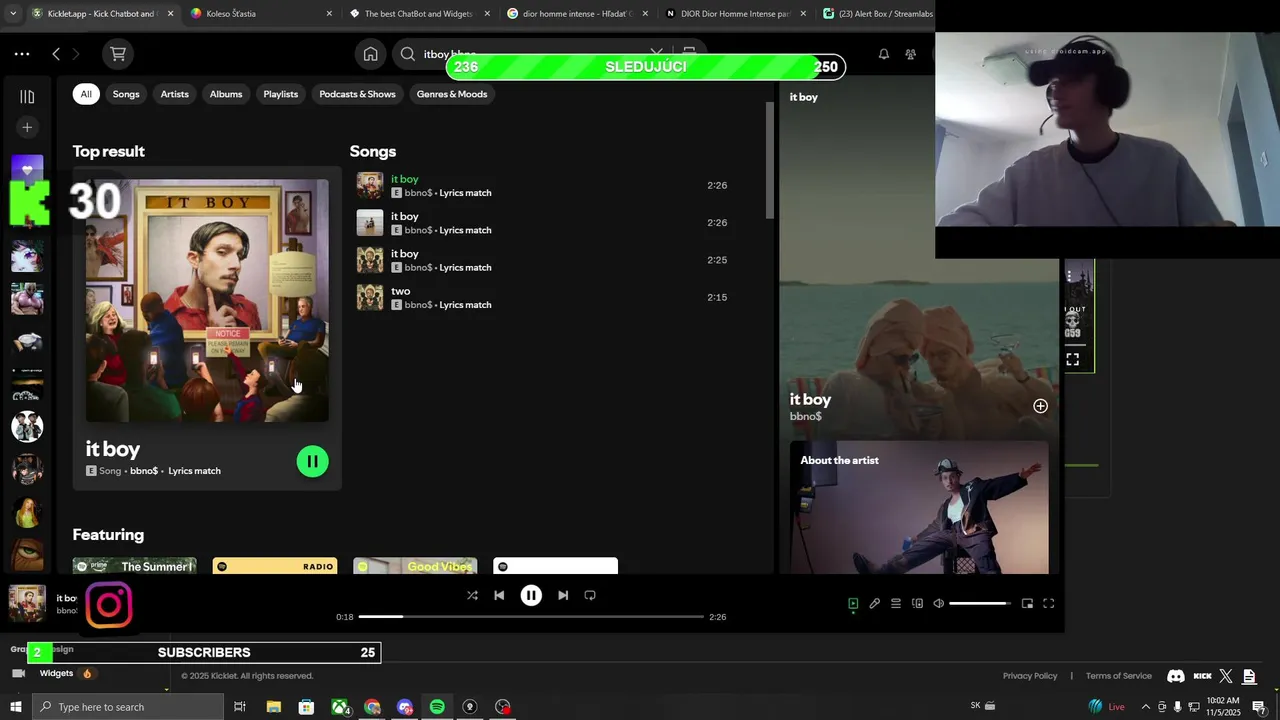
Task: Open The Summer playlist card
Action: point(134,566)
